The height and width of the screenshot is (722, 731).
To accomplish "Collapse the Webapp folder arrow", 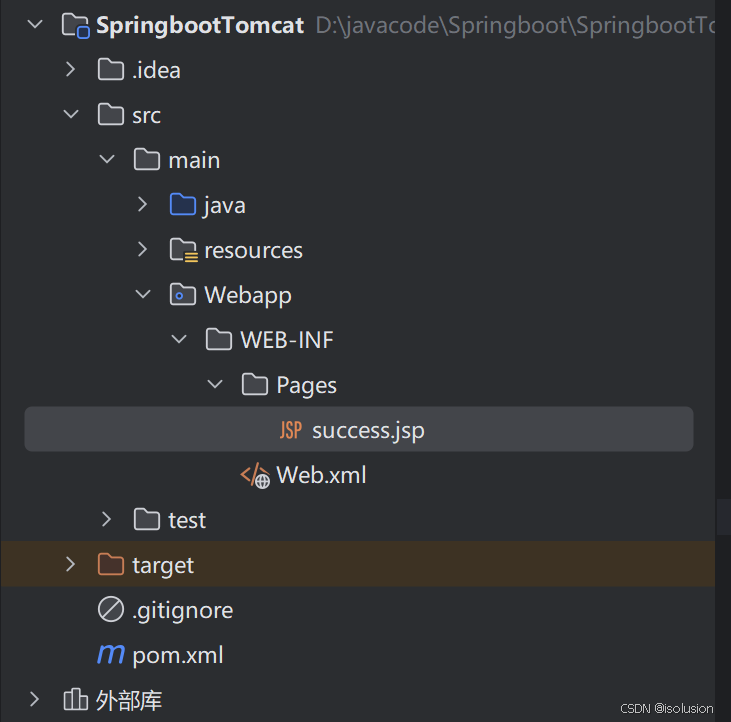I will click(x=143, y=294).
